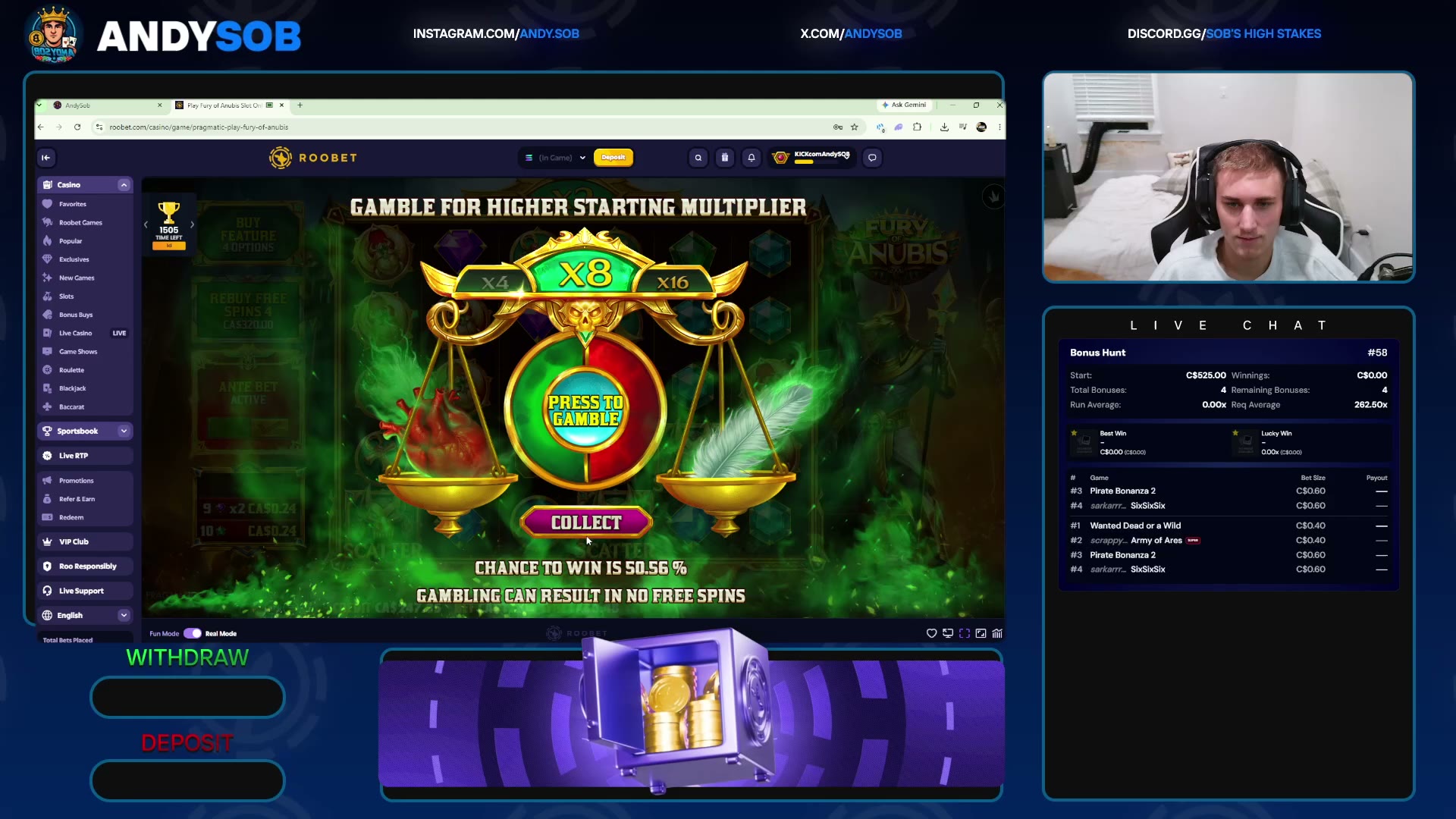Open the notifications bell icon
This screenshot has width=1456, height=819.
click(x=752, y=158)
